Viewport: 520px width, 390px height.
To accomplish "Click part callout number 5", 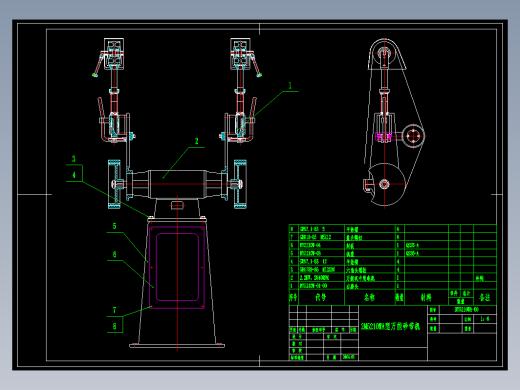I will (114, 226).
